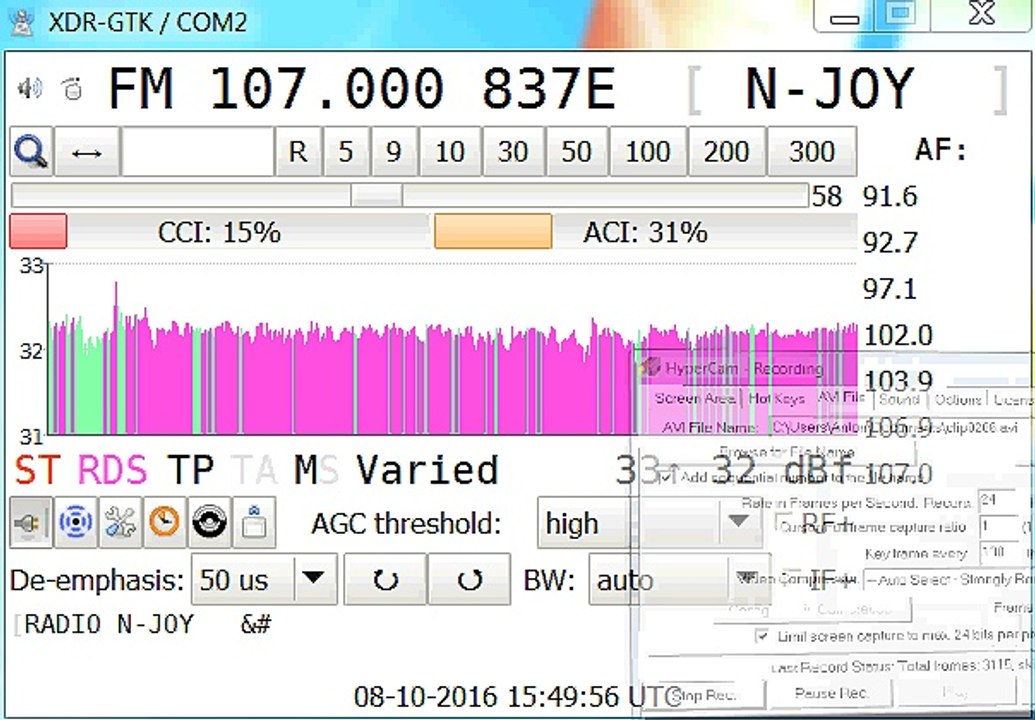Click the orange ACI indicator bar
Image resolution: width=1035 pixels, height=720 pixels.
[x=493, y=232]
